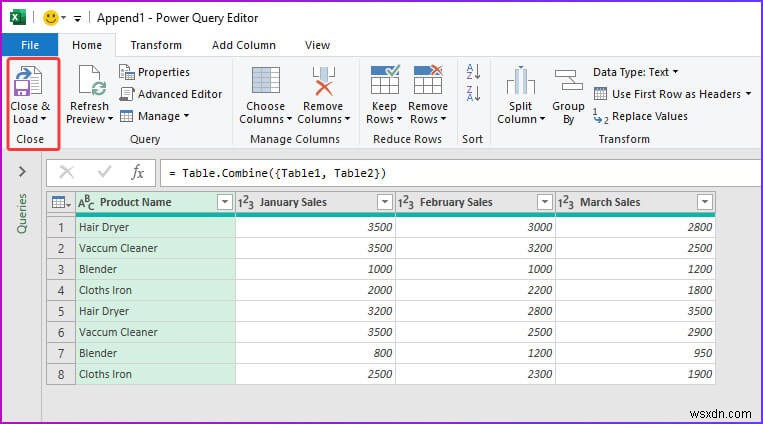The image size is (763, 424).
Task: Open Data Type: Text dropdown
Action: coord(636,72)
